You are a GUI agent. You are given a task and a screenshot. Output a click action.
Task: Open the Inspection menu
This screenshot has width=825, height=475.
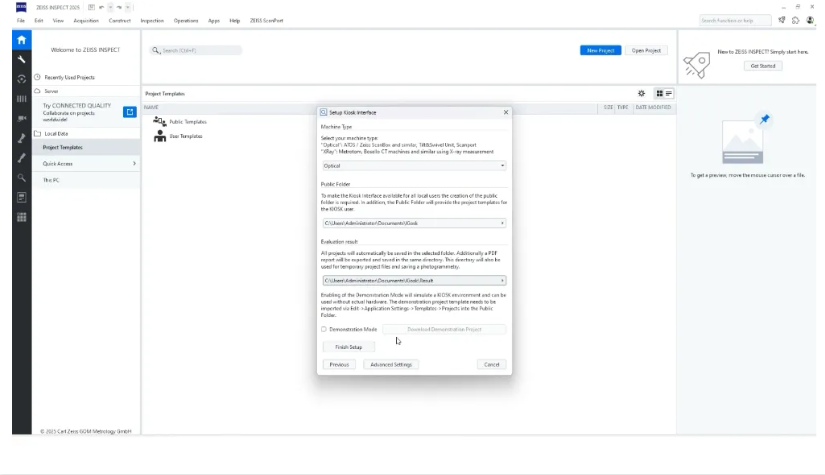tap(152, 21)
